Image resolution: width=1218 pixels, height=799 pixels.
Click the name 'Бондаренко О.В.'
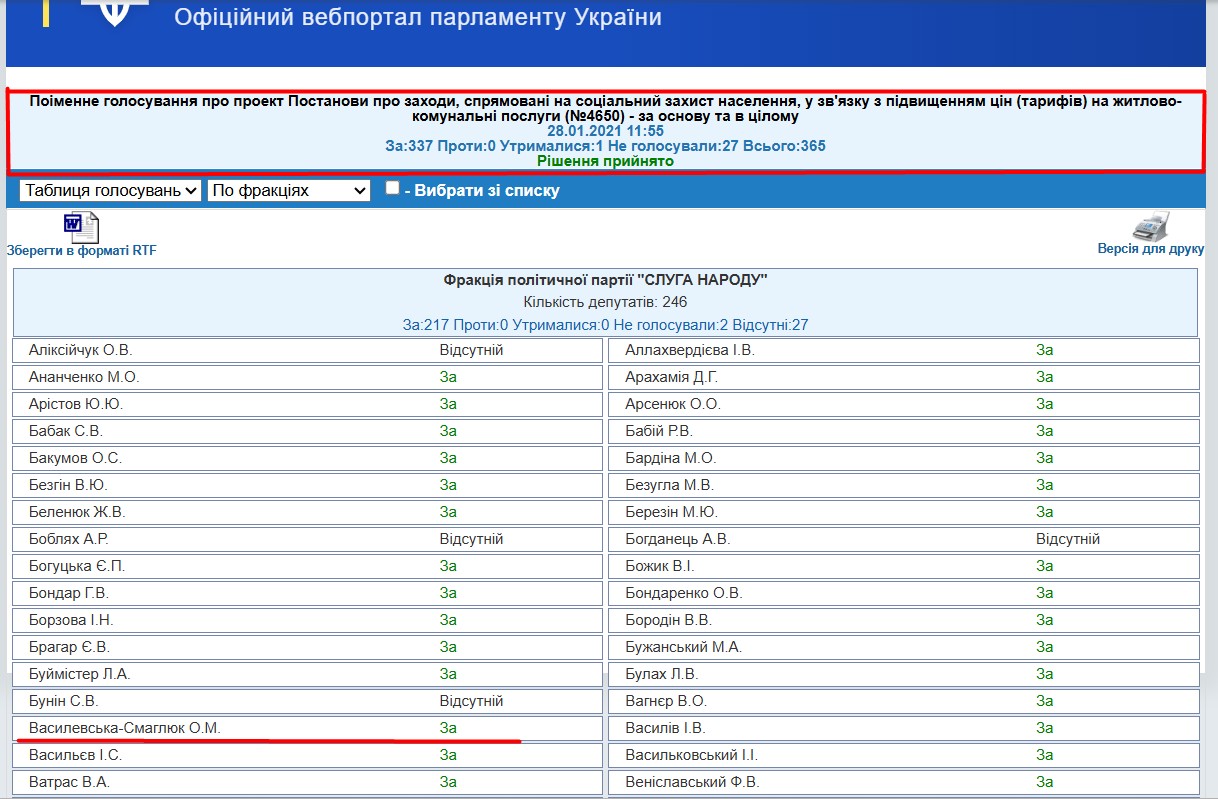pyautogui.click(x=684, y=593)
